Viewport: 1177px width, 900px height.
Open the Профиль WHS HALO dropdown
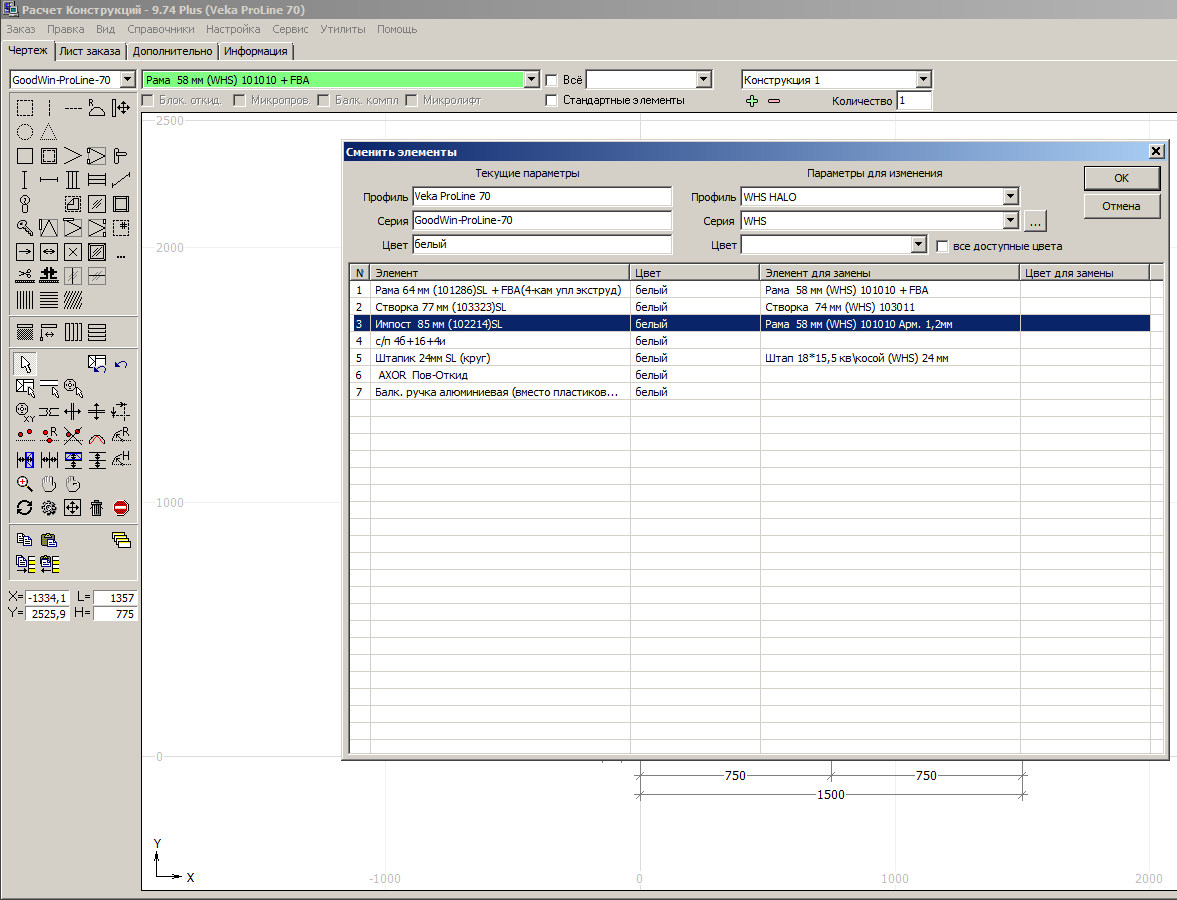coord(1010,197)
